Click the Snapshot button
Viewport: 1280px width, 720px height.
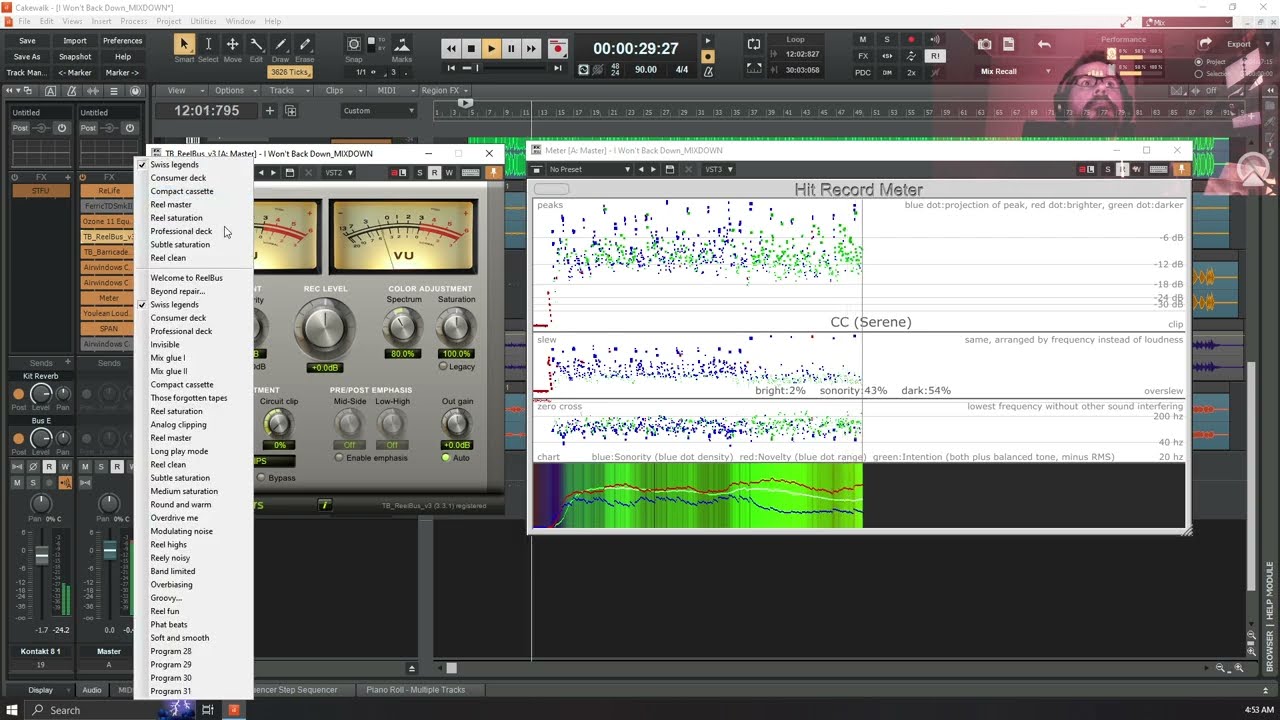[75, 57]
